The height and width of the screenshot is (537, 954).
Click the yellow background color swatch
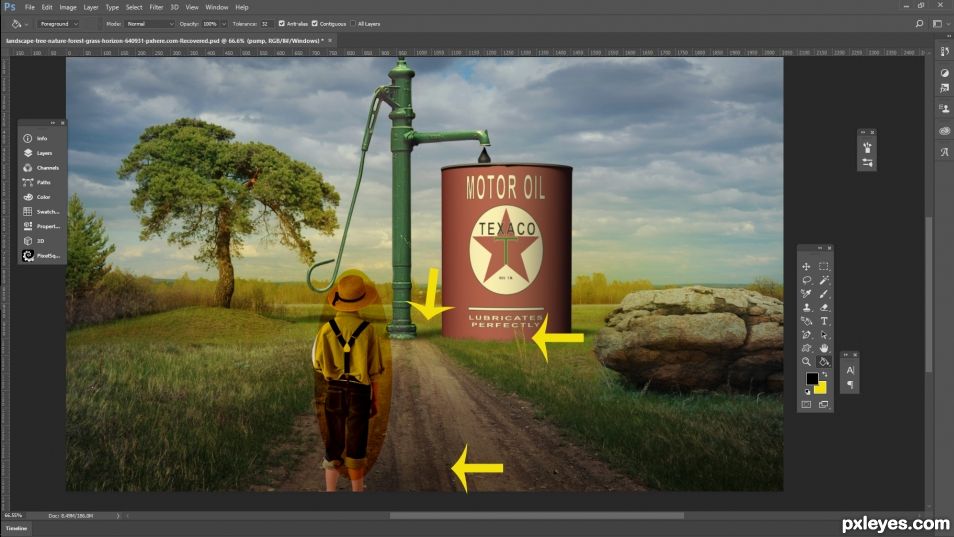[x=822, y=388]
